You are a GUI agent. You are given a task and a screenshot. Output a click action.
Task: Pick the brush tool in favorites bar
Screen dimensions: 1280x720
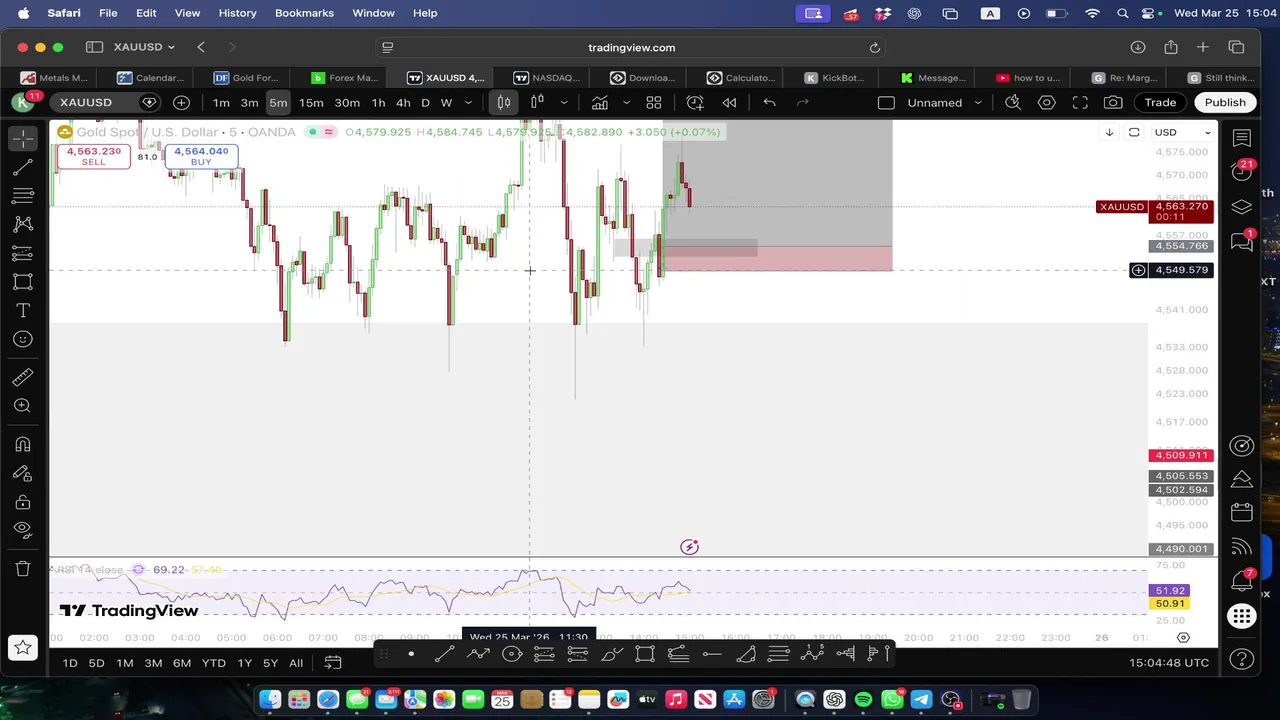[x=611, y=654]
